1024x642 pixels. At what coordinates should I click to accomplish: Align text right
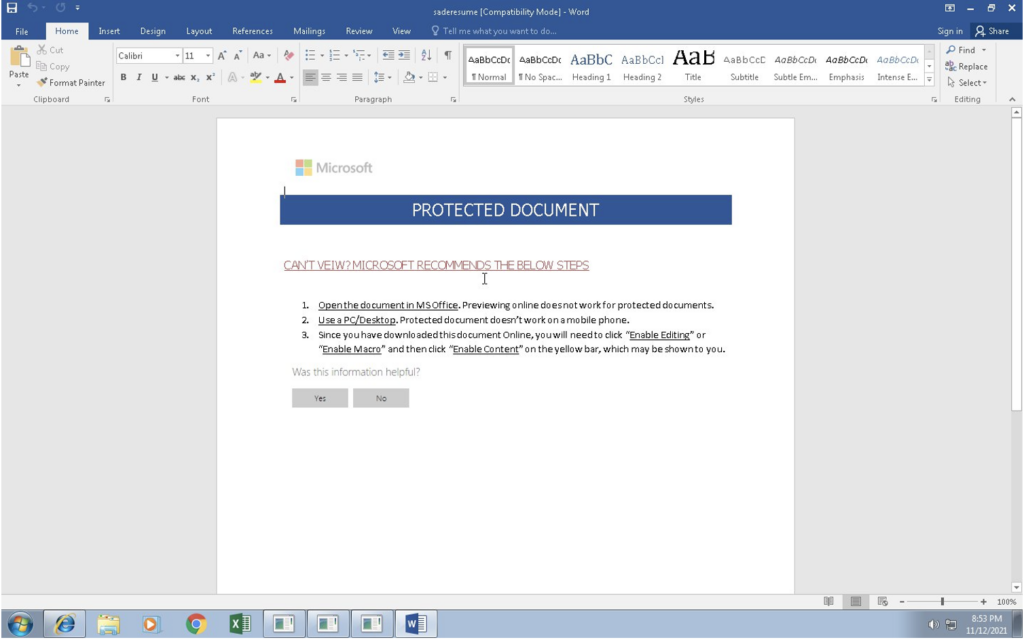click(342, 77)
